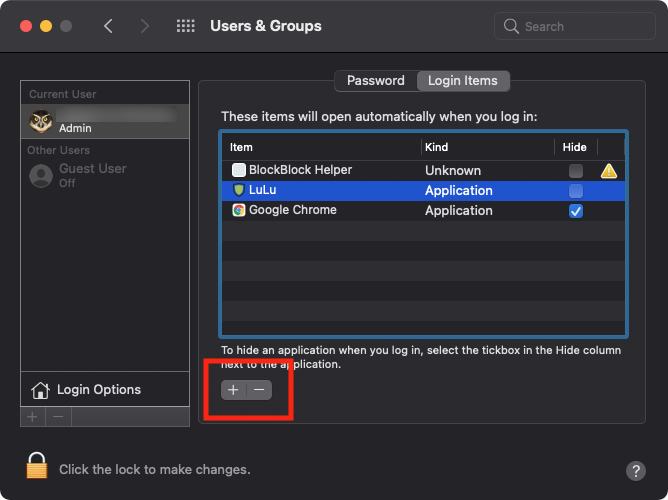Viewport: 668px width, 500px height.
Task: Select the Guest User avatar icon
Action: [x=41, y=175]
